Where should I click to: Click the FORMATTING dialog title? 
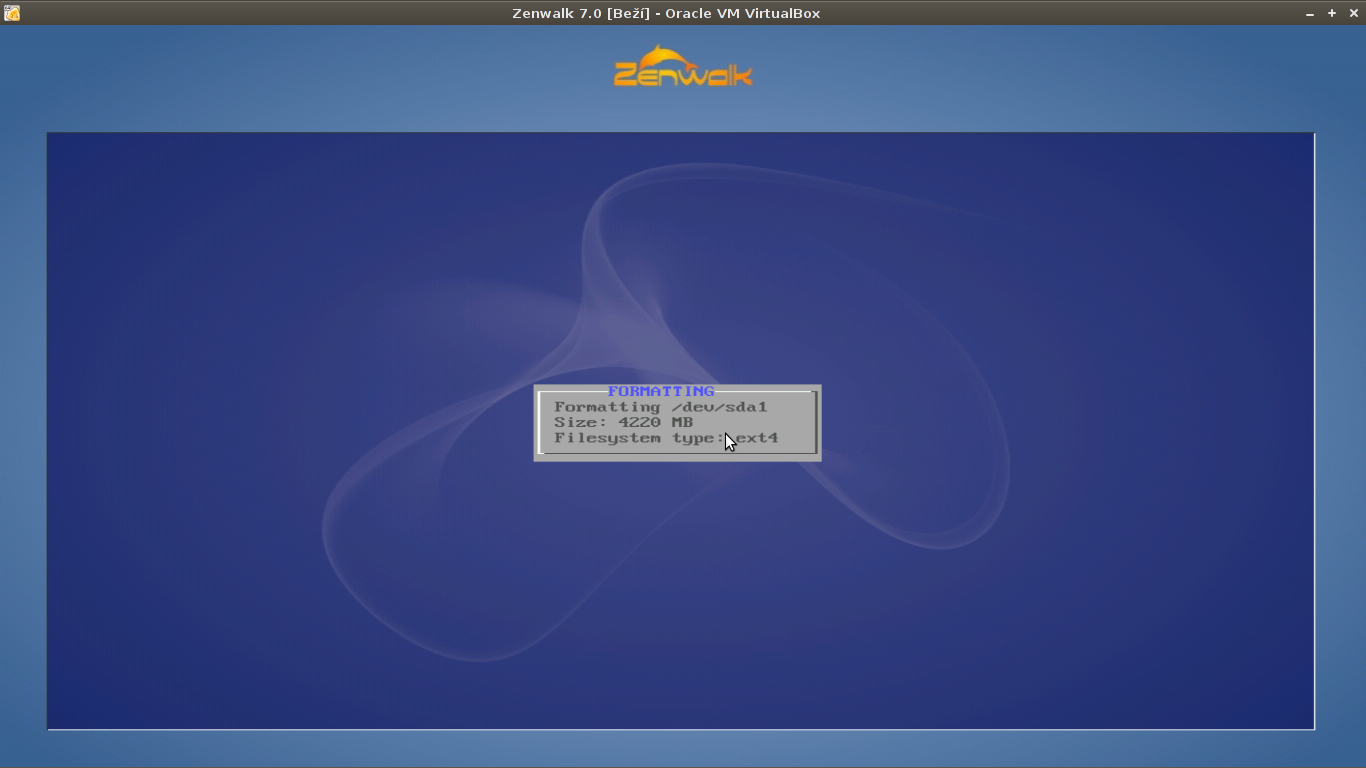pyautogui.click(x=661, y=391)
